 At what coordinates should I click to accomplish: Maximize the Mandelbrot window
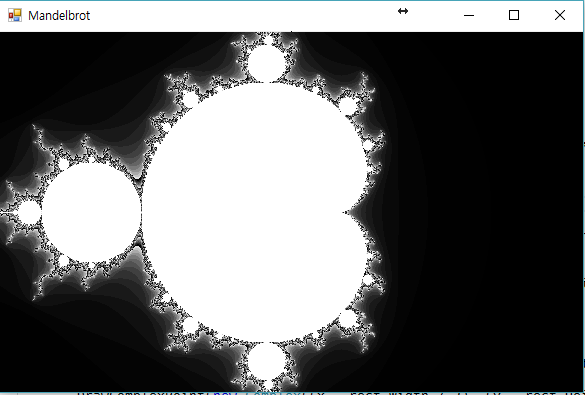tap(514, 15)
